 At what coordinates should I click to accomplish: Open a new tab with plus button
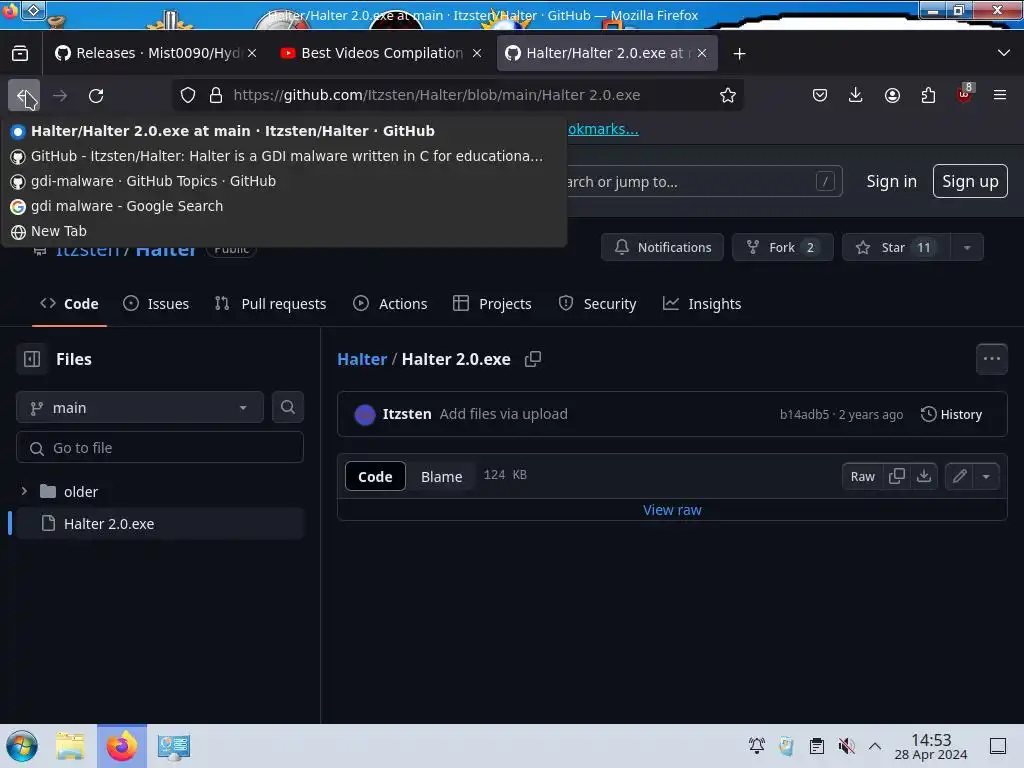pos(739,54)
